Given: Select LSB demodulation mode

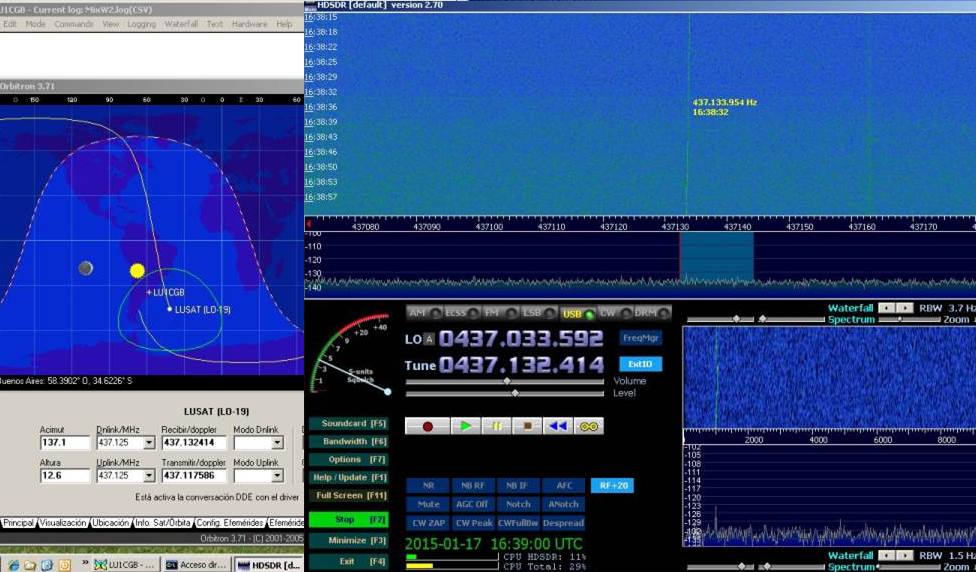Looking at the screenshot, I should tap(538, 313).
